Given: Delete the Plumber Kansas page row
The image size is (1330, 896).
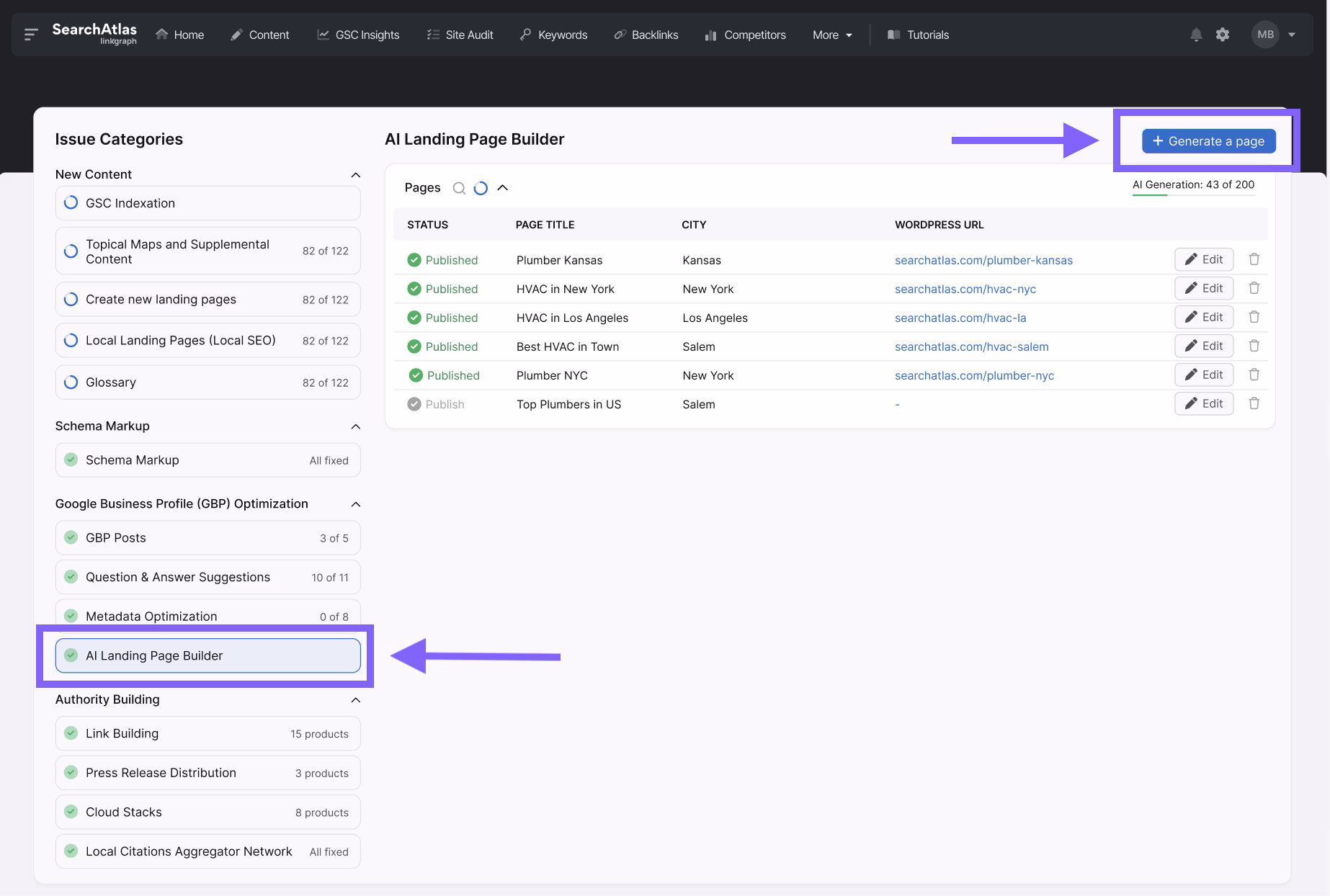Looking at the screenshot, I should (x=1254, y=259).
